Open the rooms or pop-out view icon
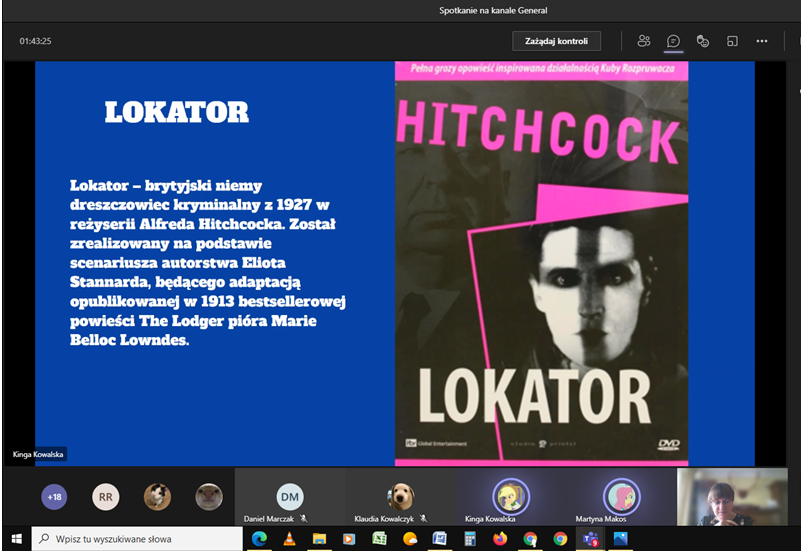Image resolution: width=801 pixels, height=556 pixels. [732, 41]
